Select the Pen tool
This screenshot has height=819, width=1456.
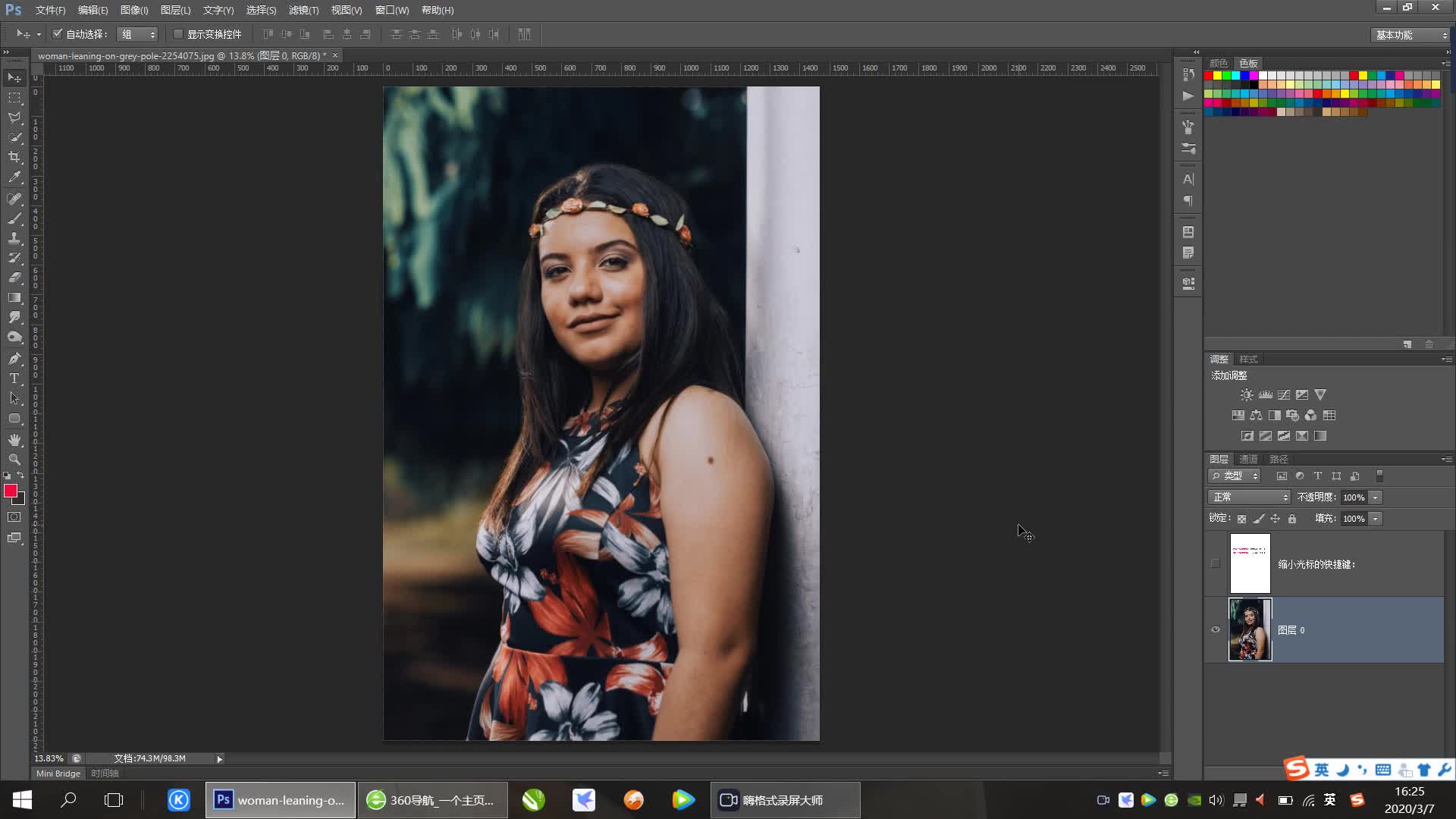[14, 358]
